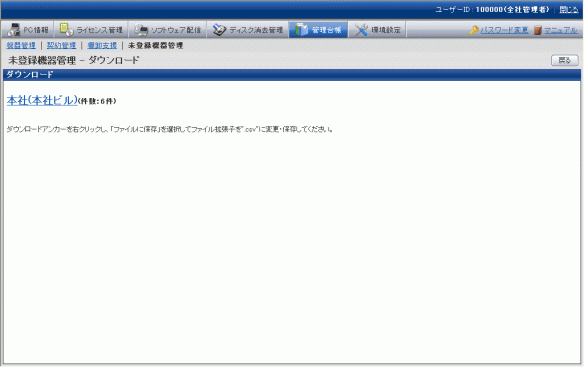Click the manual book icon
Image resolution: width=584 pixels, height=367 pixels.
(x=537, y=30)
